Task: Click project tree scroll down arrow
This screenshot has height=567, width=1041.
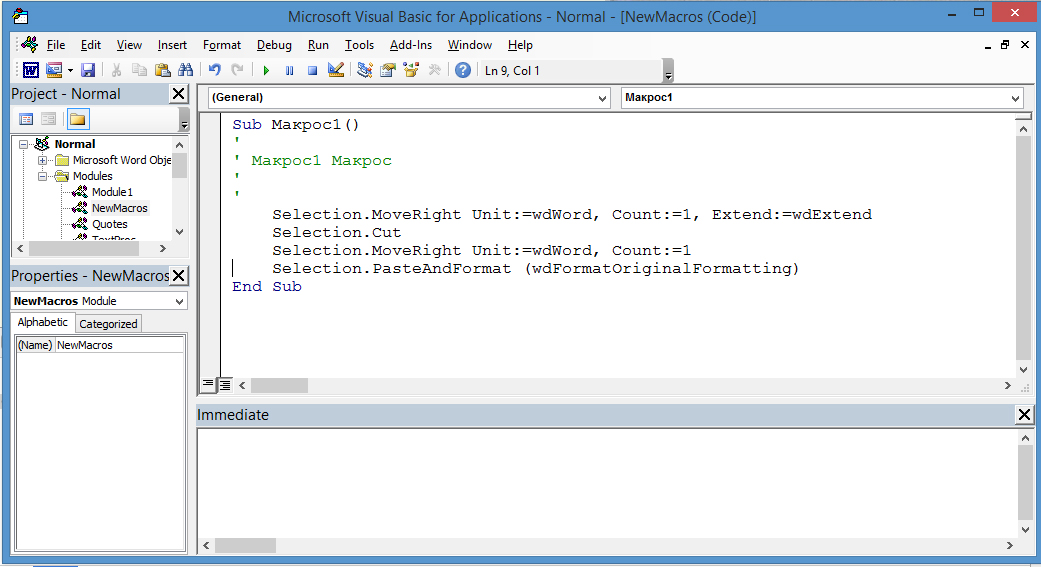Action: [179, 232]
